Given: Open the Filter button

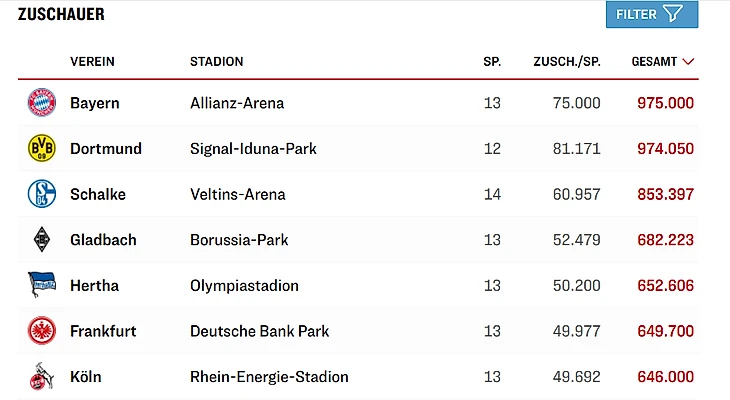Looking at the screenshot, I should click(651, 14).
